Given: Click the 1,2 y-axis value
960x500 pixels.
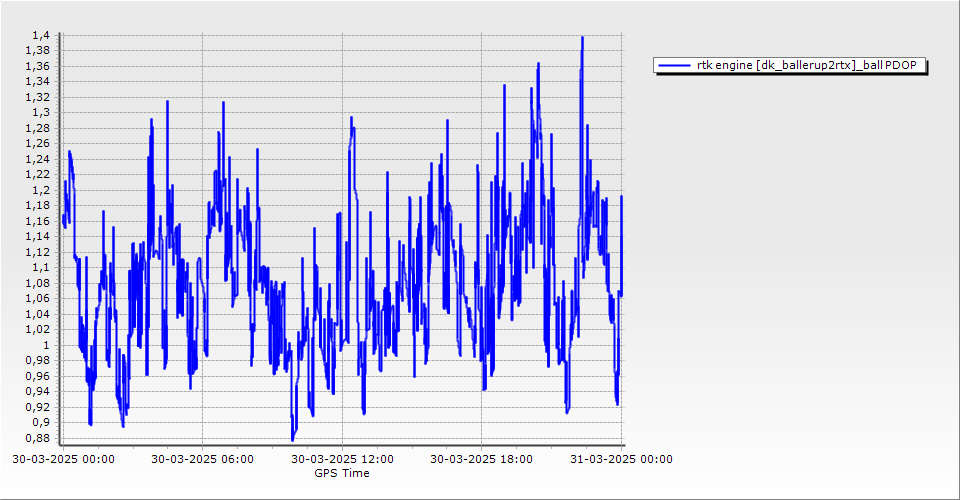Looking at the screenshot, I should click(42, 190).
